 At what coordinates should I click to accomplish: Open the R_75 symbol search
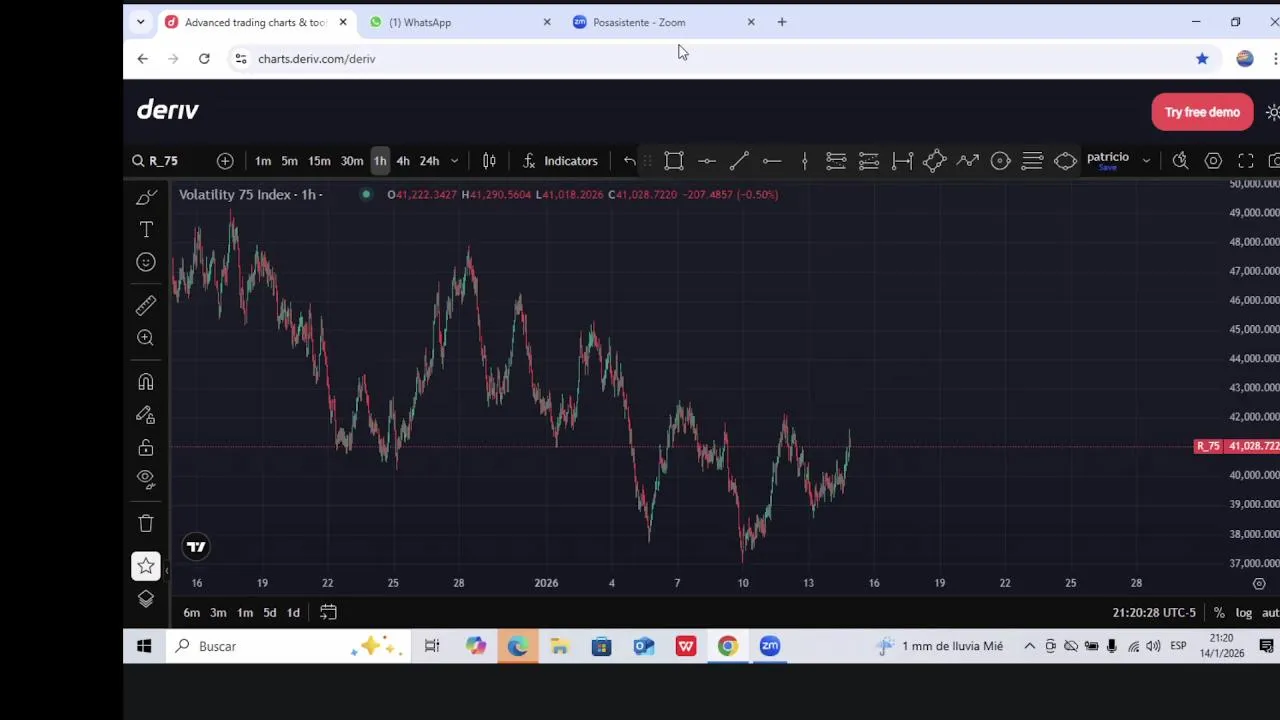point(155,161)
